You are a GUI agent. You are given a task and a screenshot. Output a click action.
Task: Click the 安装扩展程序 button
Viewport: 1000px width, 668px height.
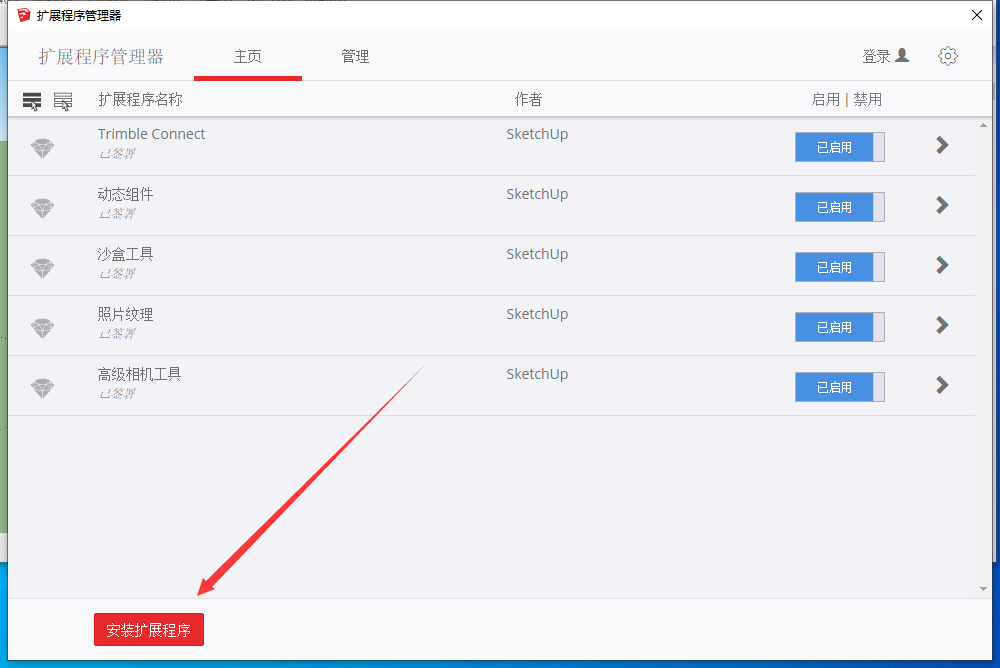[x=149, y=630]
